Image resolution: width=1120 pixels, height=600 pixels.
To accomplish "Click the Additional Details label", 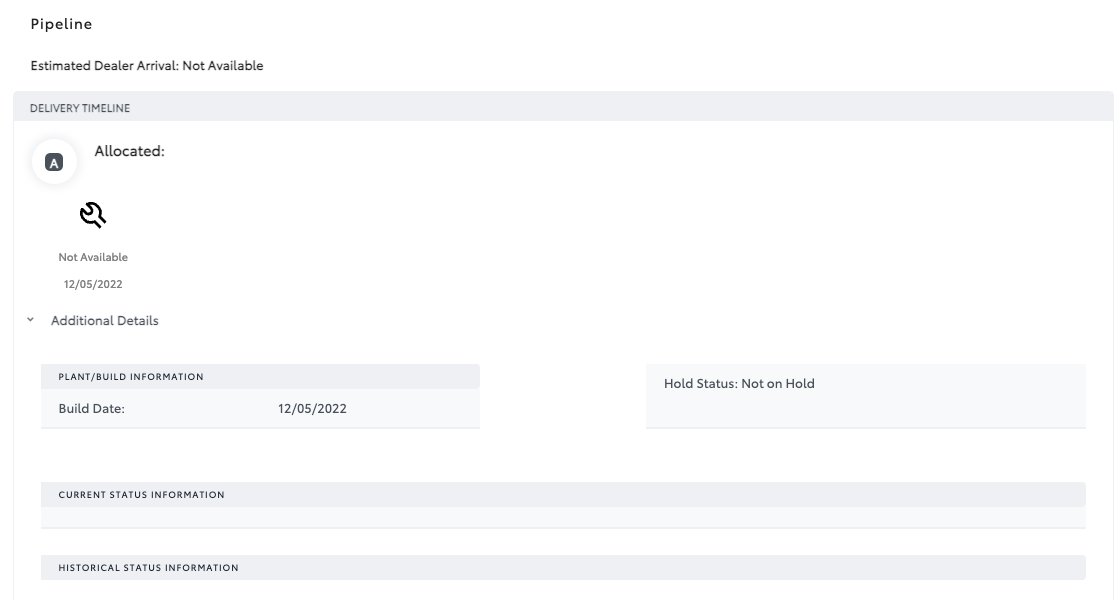I will [x=104, y=321].
